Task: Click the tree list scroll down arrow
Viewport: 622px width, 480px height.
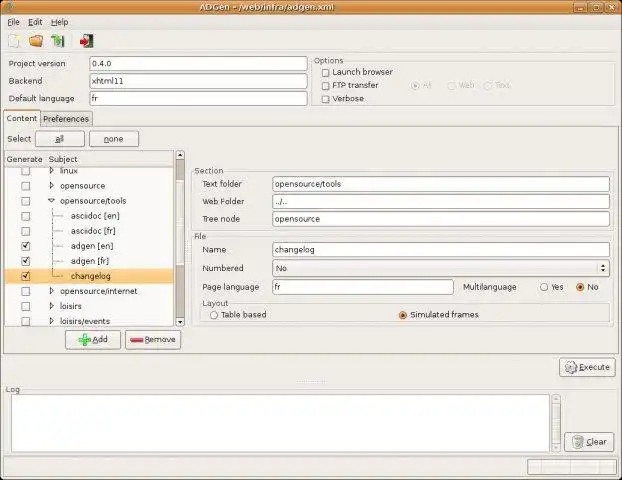Action: 180,322
